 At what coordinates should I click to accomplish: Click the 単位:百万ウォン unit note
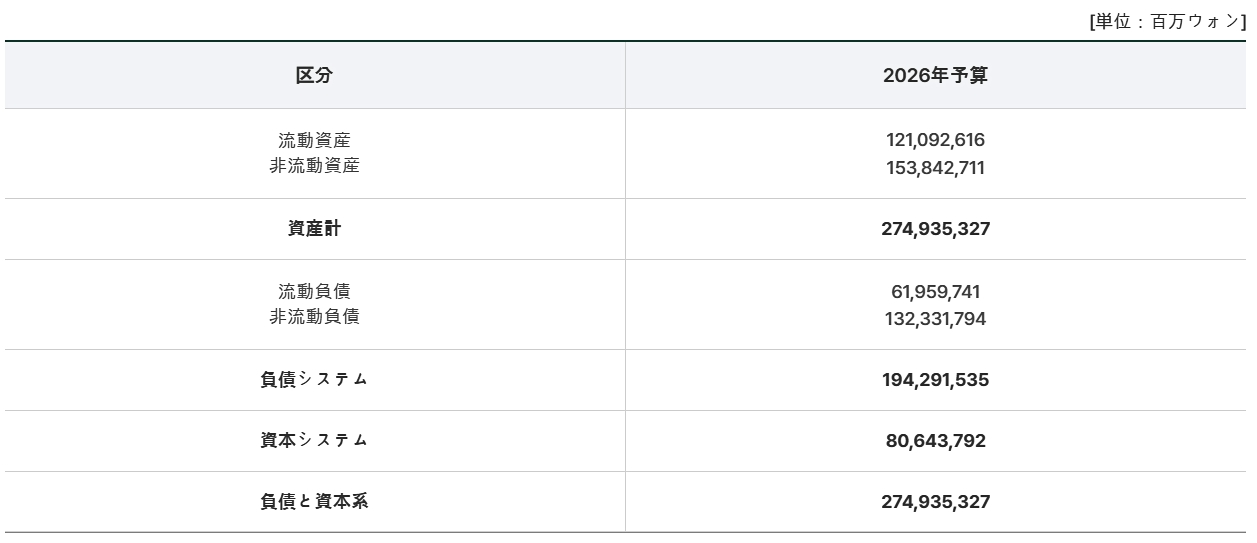pos(1167,22)
